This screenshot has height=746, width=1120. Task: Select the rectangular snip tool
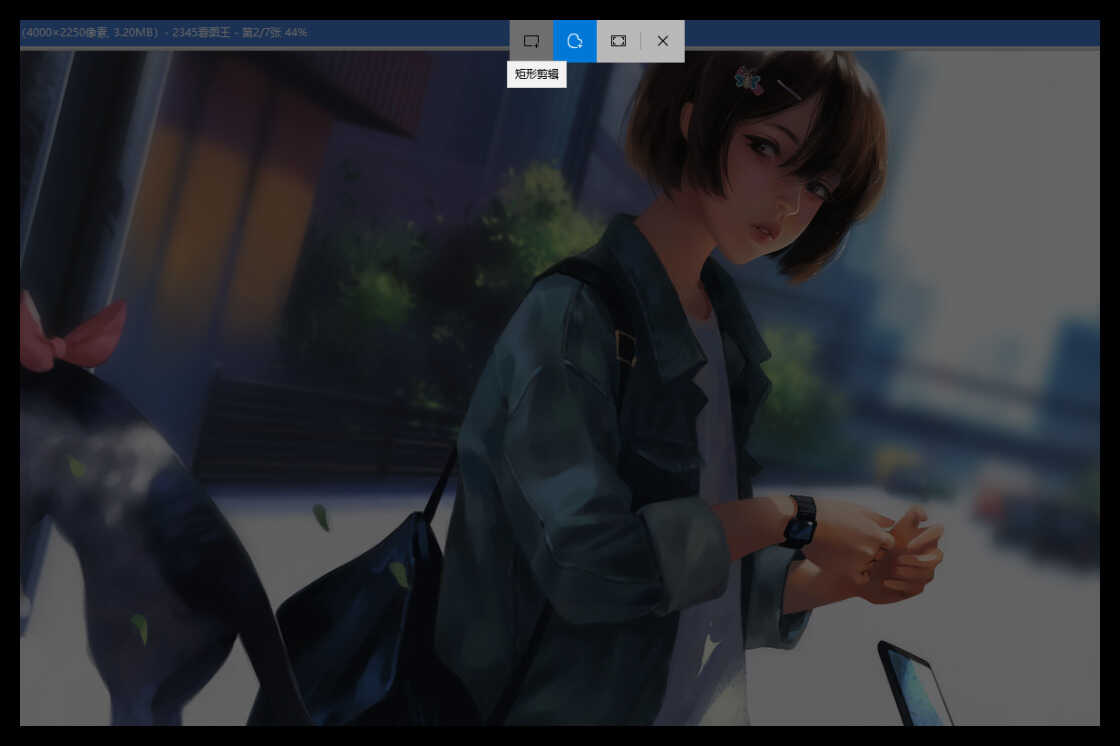point(531,41)
